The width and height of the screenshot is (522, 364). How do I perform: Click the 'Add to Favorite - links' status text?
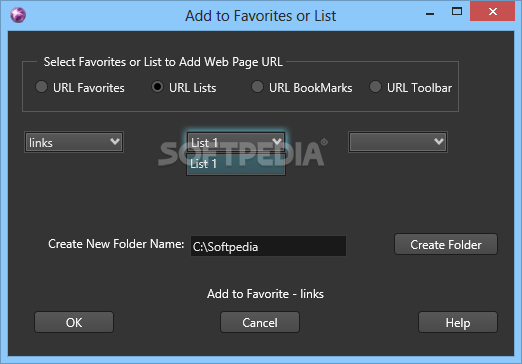265,294
